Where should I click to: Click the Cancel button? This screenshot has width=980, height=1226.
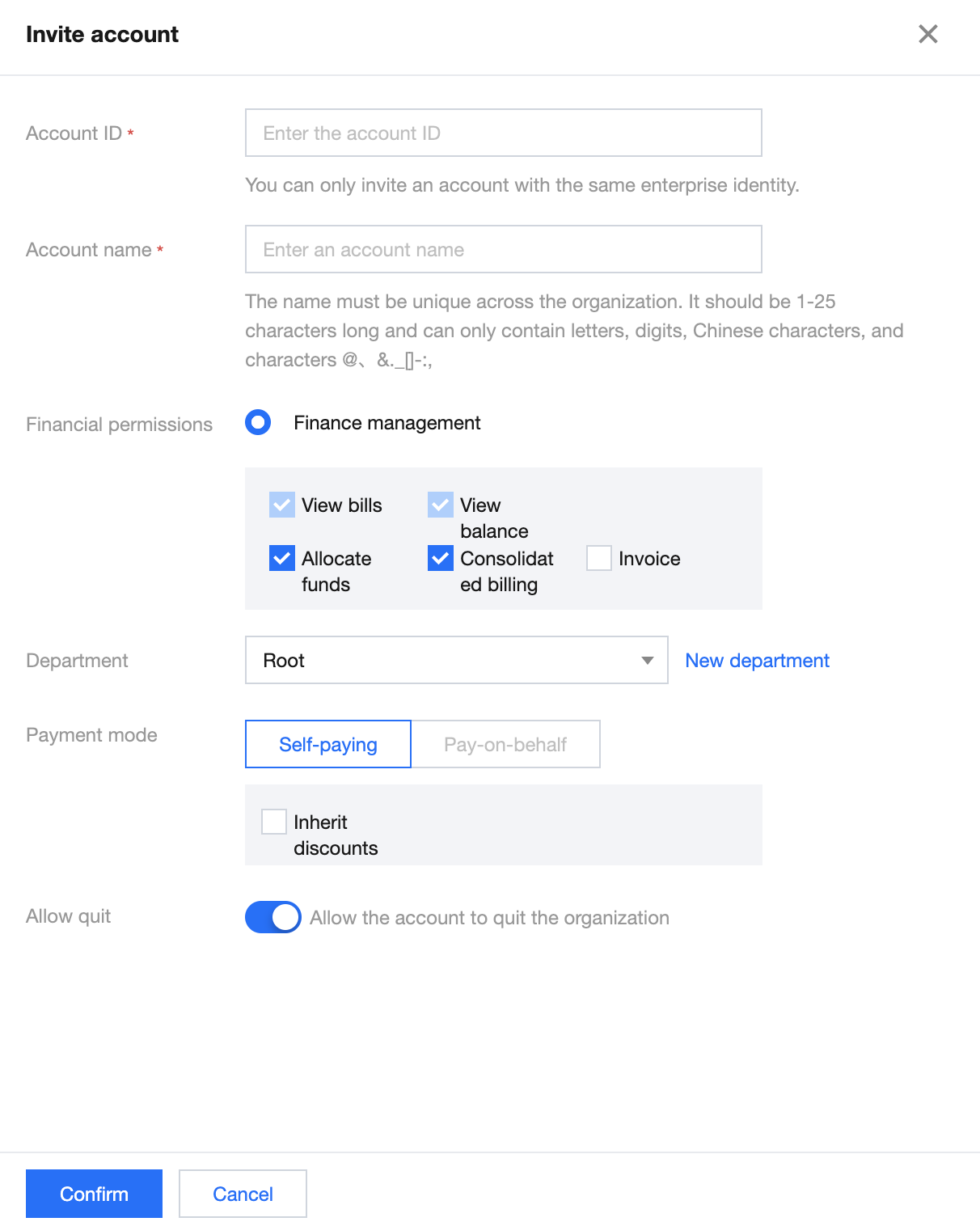(x=243, y=1194)
